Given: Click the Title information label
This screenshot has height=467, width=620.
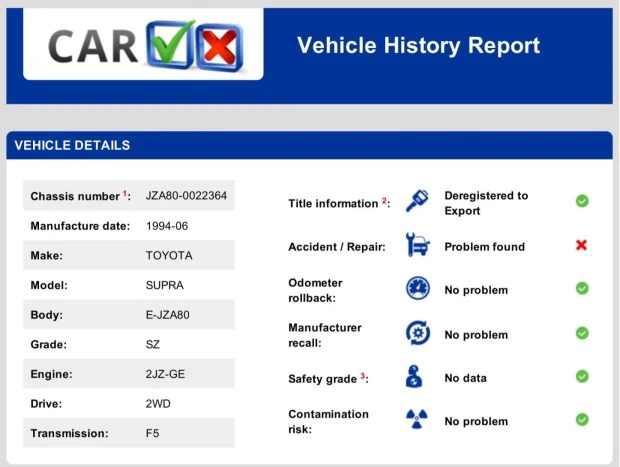Looking at the screenshot, I should pyautogui.click(x=339, y=203).
